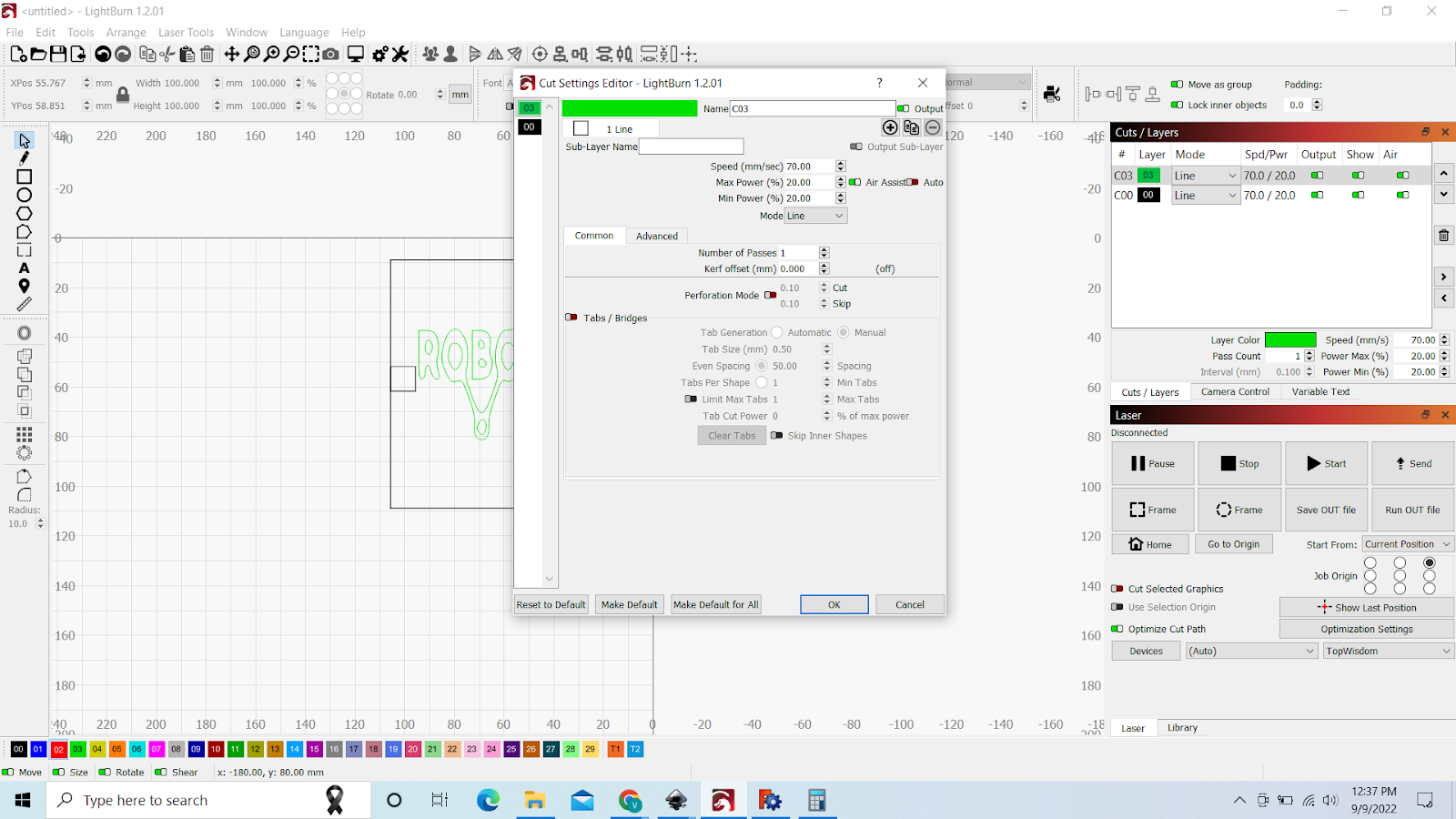Select the Polygon tool

click(25, 213)
